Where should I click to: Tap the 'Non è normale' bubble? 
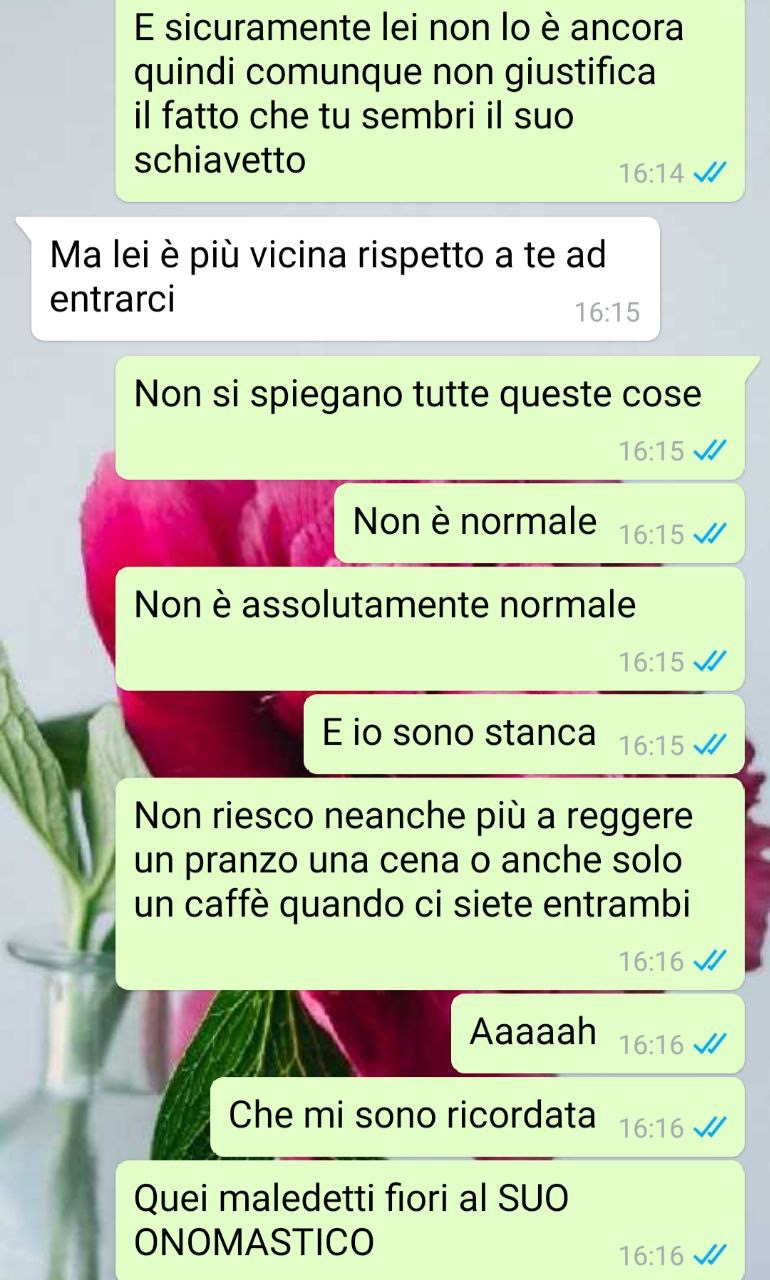click(x=539, y=523)
